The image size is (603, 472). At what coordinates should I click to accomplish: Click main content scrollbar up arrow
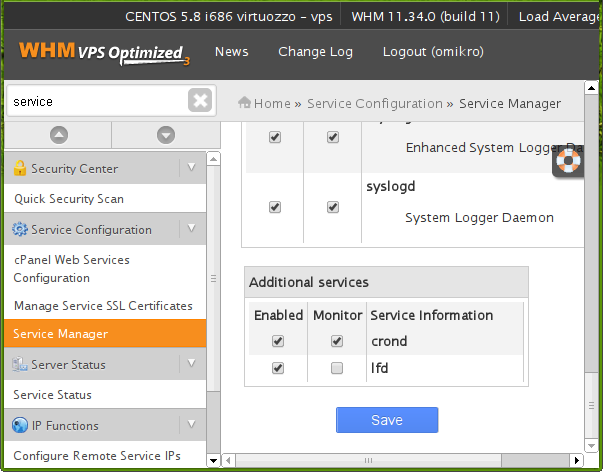[591, 88]
